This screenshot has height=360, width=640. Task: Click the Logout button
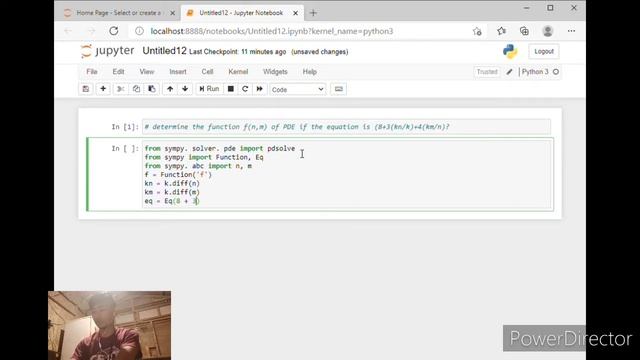(544, 51)
